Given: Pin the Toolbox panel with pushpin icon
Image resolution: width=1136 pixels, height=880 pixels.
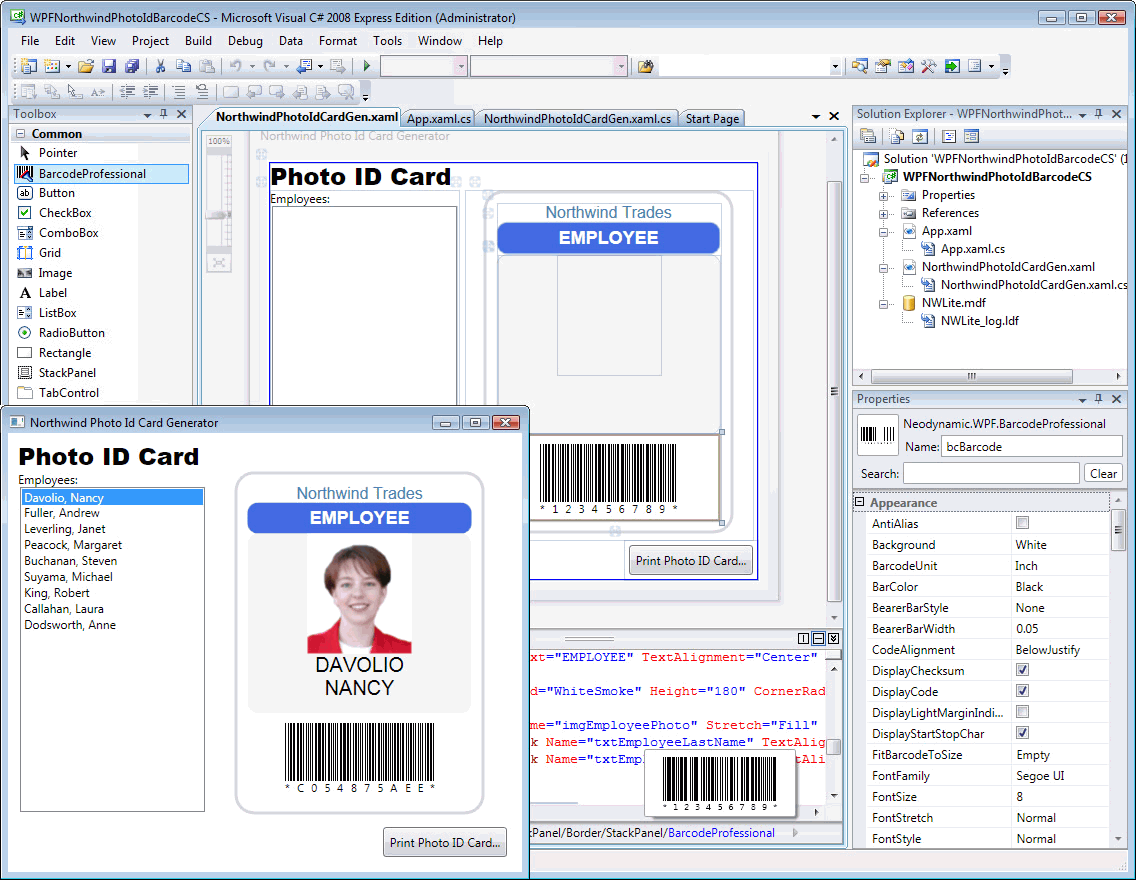Looking at the screenshot, I should pyautogui.click(x=164, y=114).
